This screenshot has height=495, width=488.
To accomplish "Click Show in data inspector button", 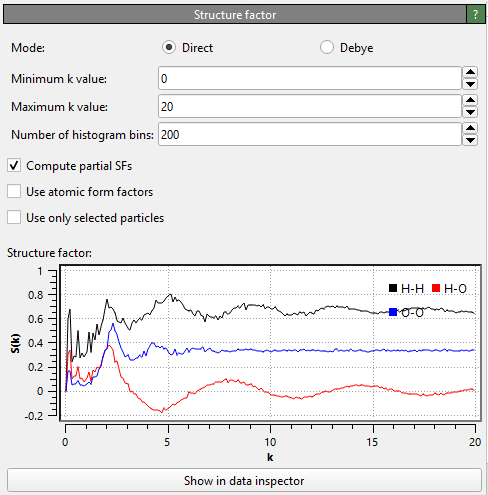I will click(x=244, y=480).
